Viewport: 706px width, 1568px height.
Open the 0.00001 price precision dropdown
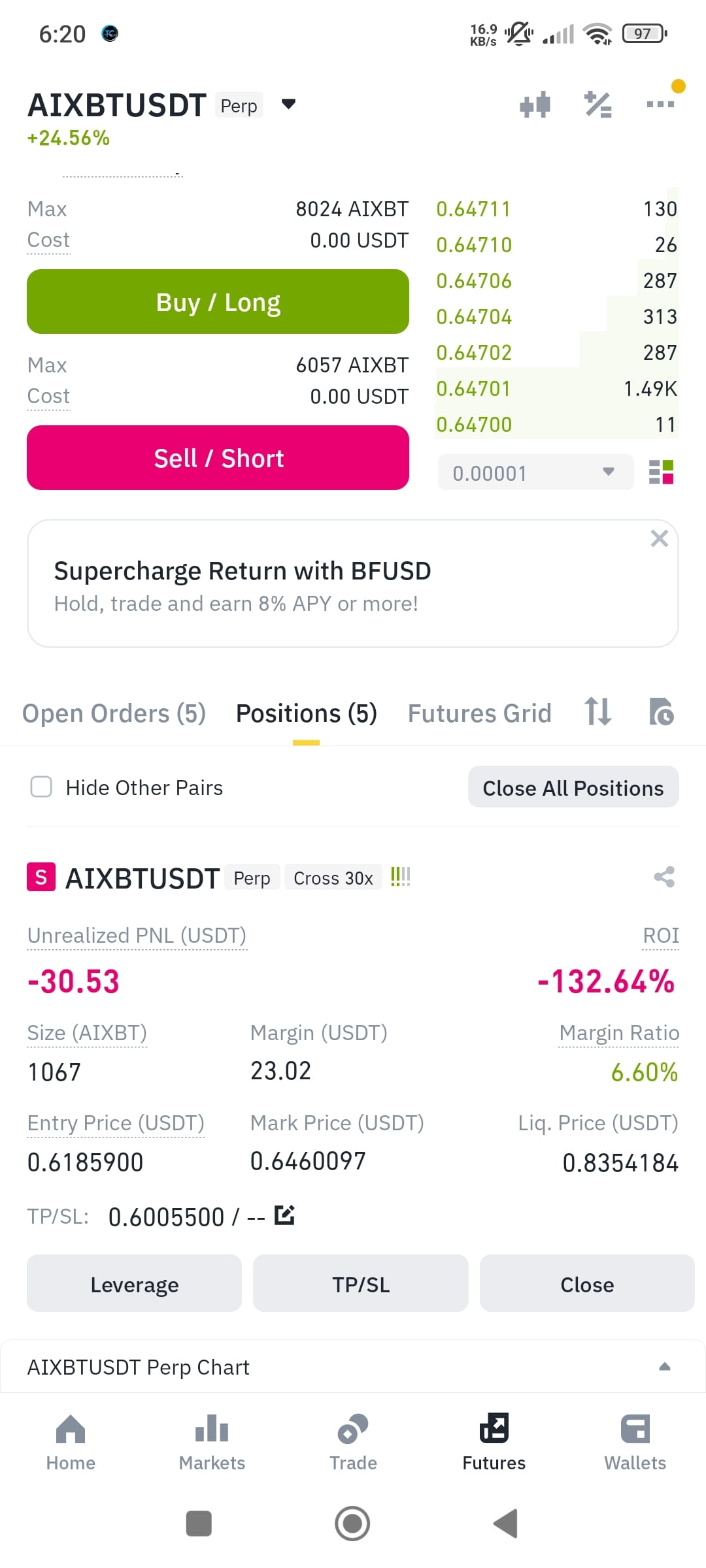click(535, 472)
